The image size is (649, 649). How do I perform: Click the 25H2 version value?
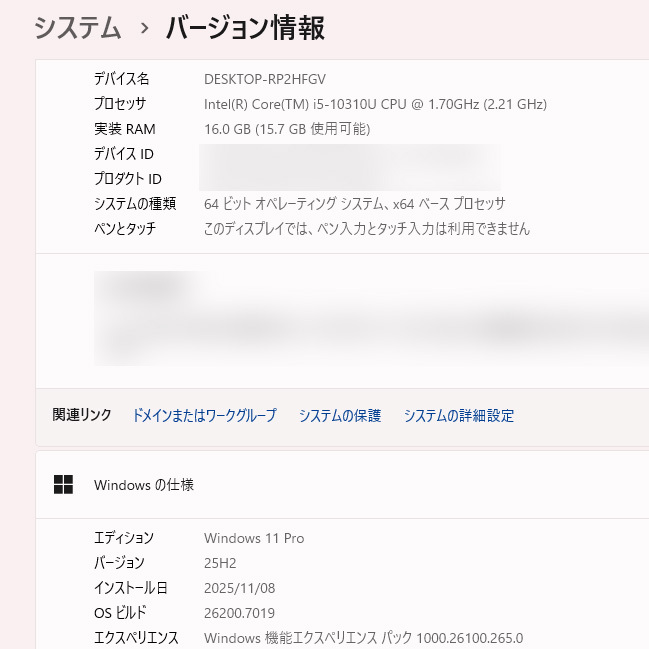click(x=220, y=563)
